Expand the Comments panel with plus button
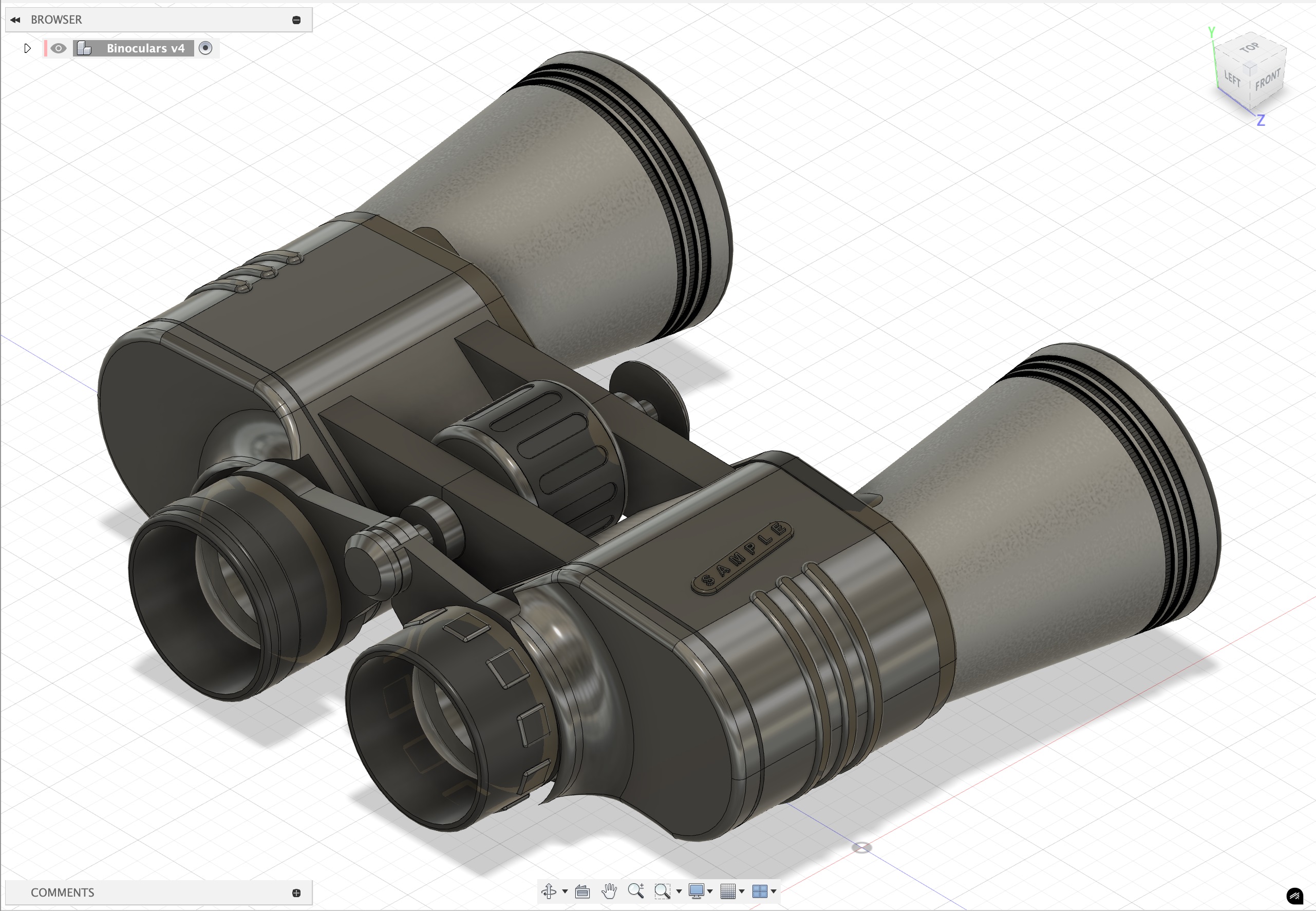This screenshot has height=911, width=1316. click(x=296, y=893)
